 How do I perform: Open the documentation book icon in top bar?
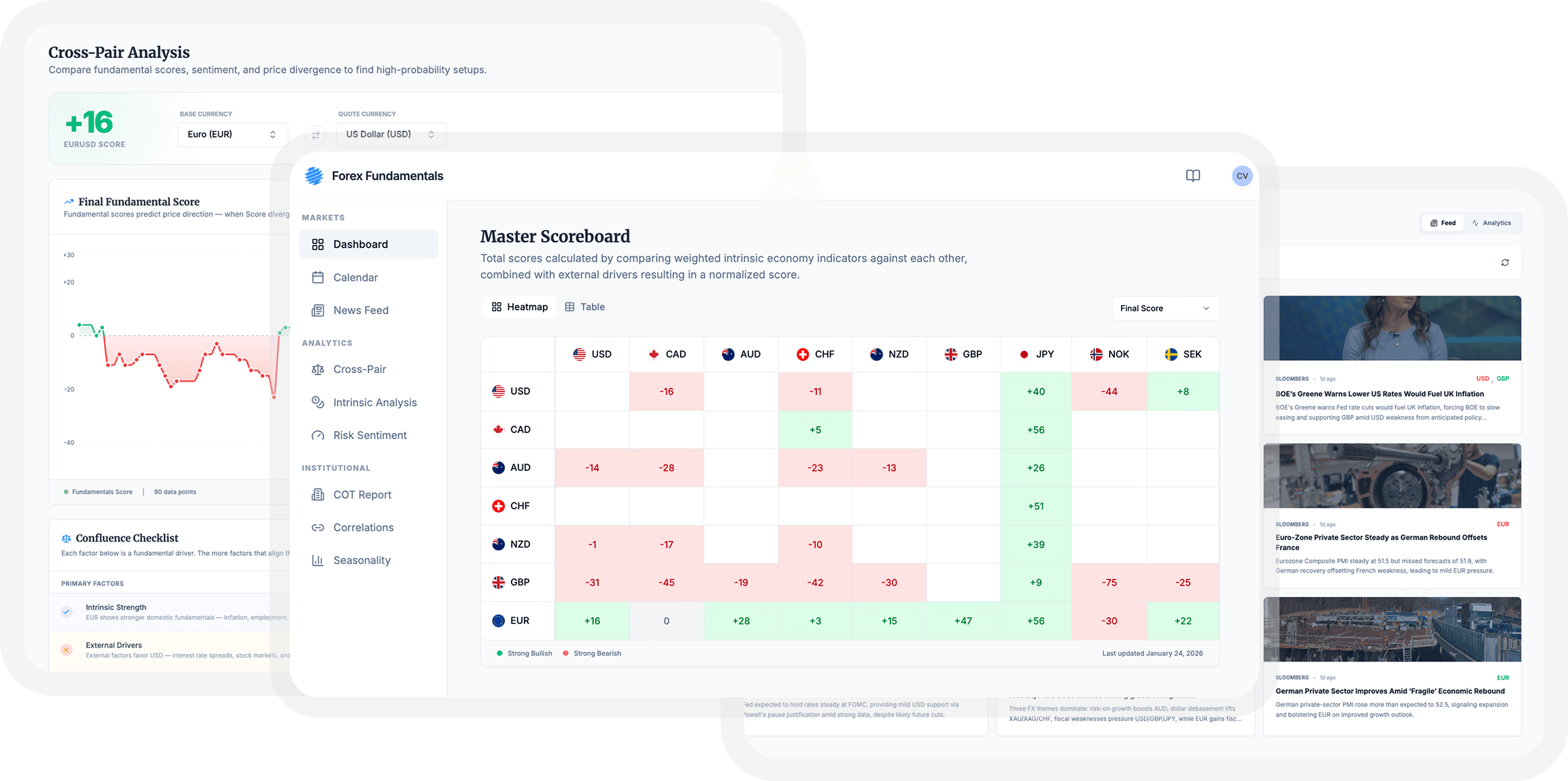(1193, 175)
